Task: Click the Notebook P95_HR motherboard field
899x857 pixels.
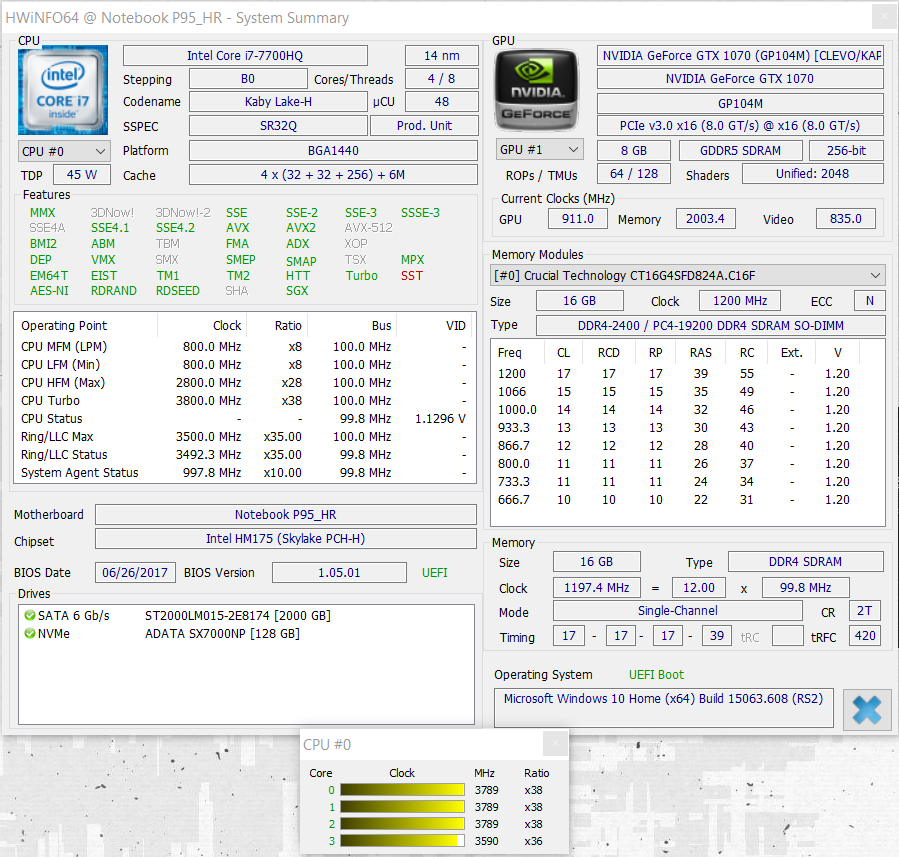Action: tap(286, 515)
